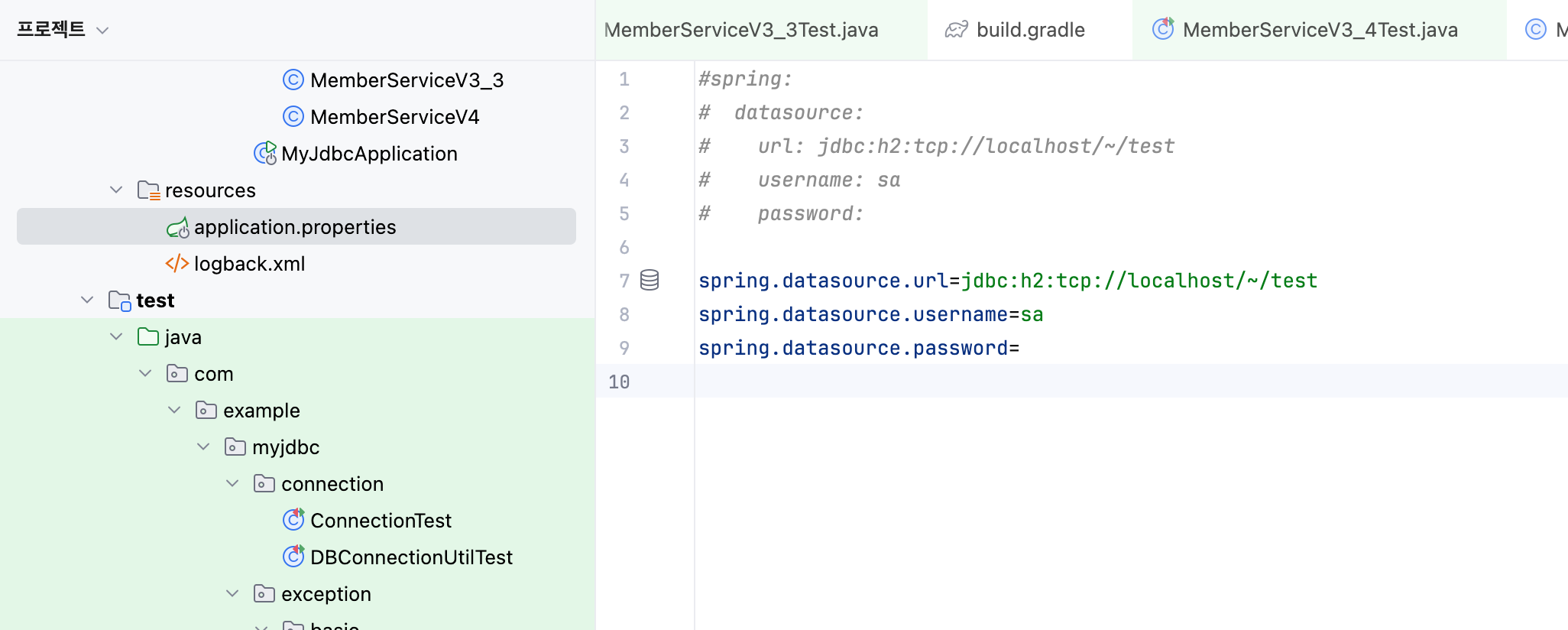This screenshot has width=1568, height=630.
Task: Click the logback.xml XML file icon
Action: 177,264
